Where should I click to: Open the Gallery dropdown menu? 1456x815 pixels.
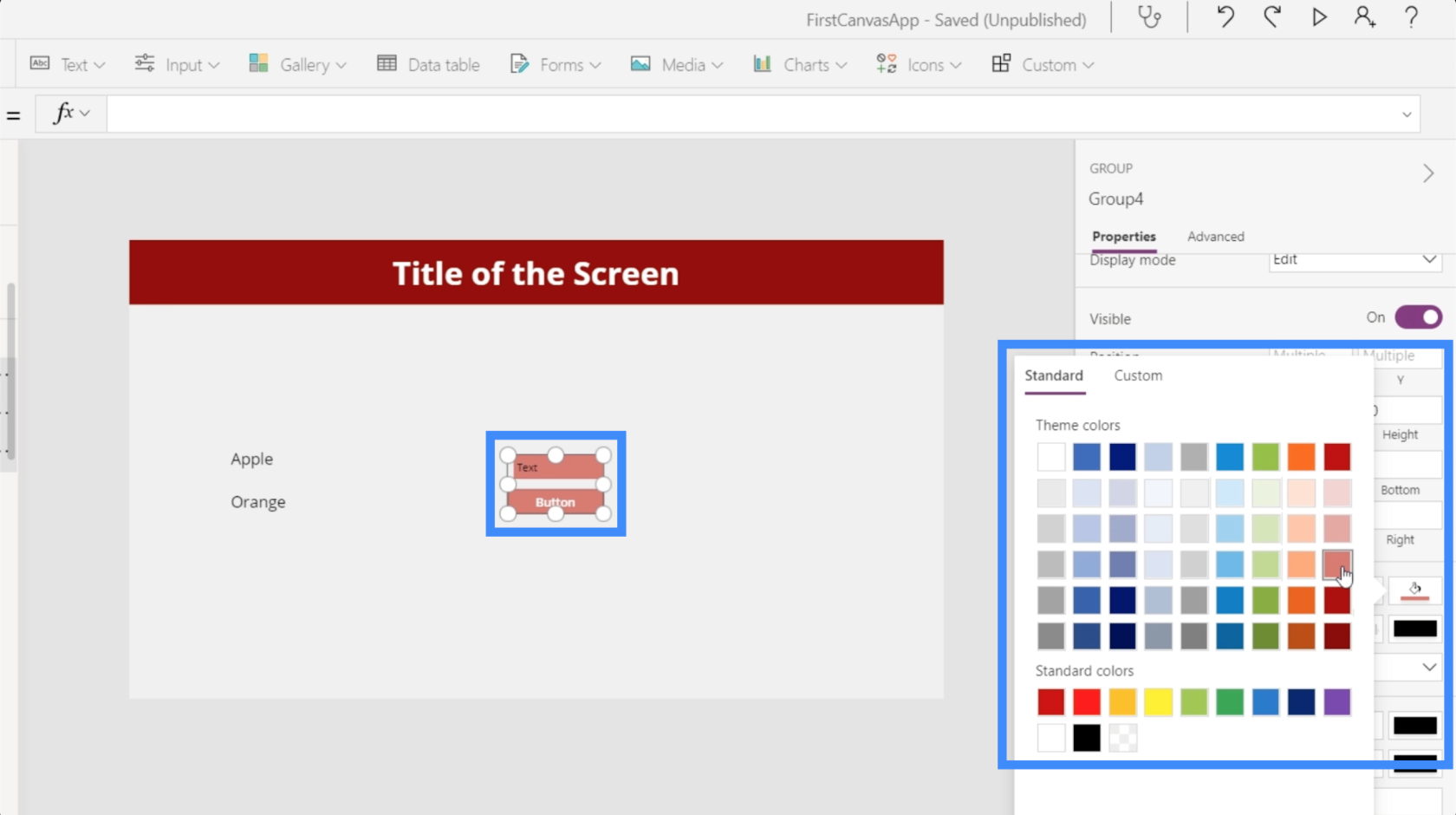click(x=298, y=64)
